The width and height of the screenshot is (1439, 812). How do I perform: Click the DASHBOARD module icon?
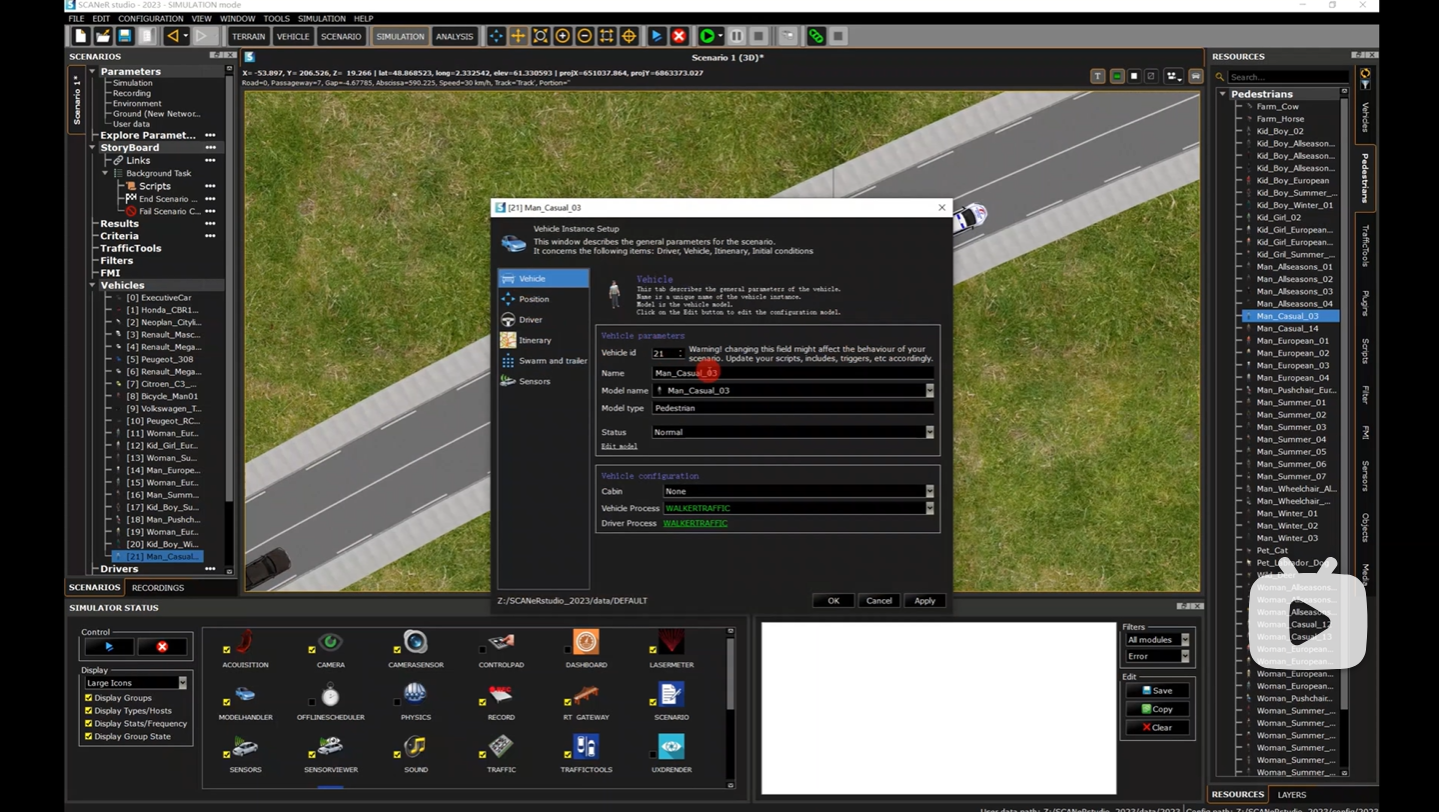[586, 643]
